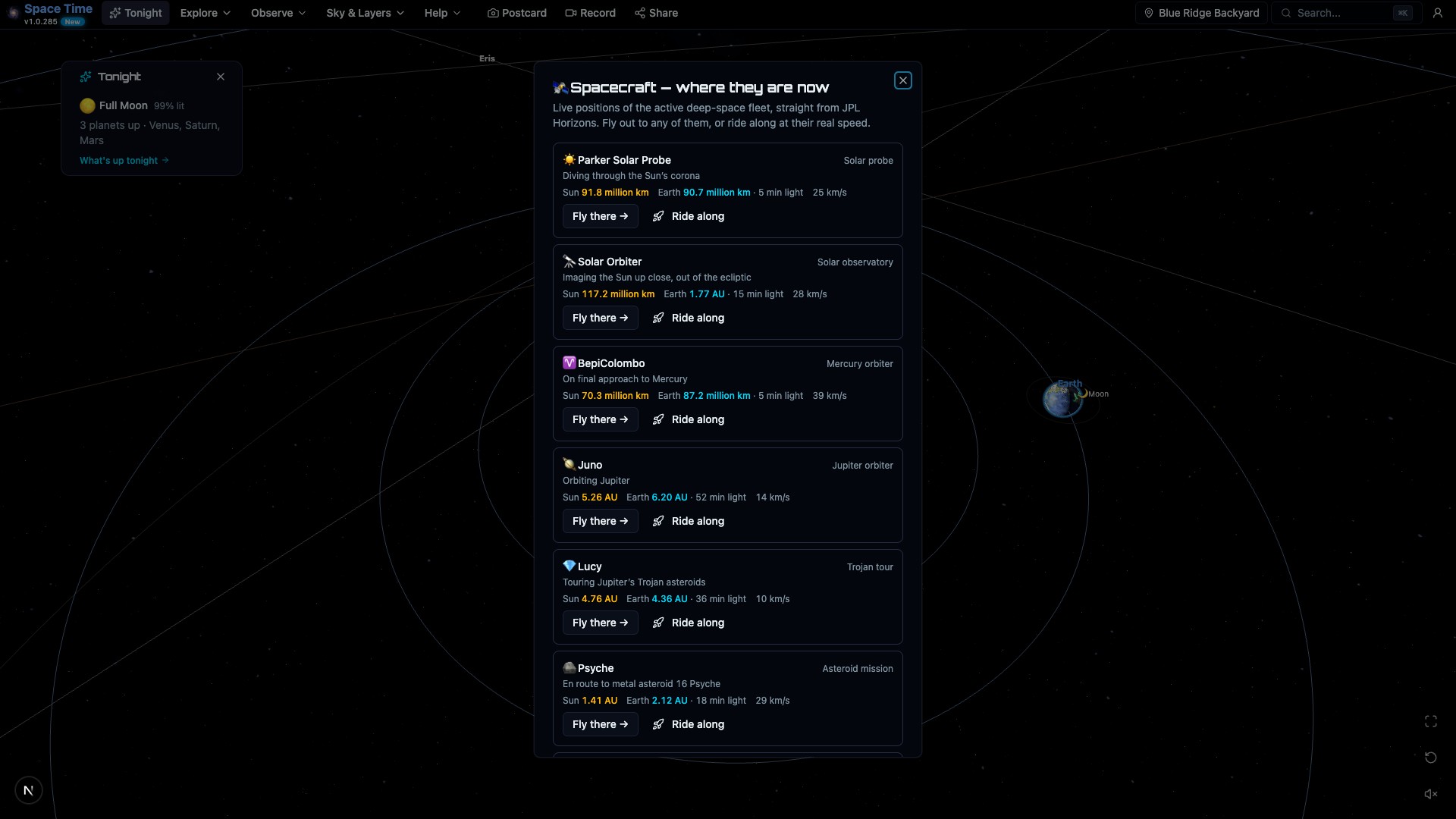Viewport: 1456px width, 819px height.
Task: Click the Juno planet icon
Action: point(570,464)
